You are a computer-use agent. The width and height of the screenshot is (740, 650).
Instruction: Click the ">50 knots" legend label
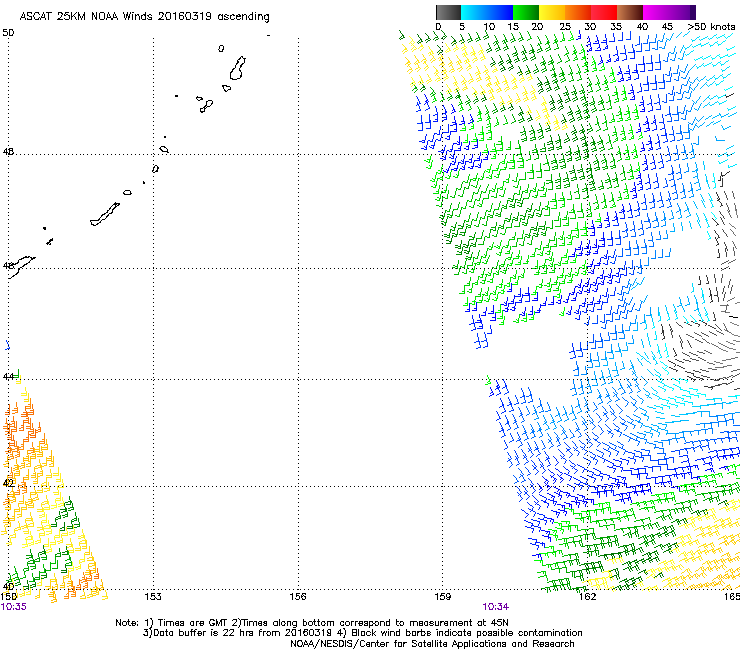(x=711, y=27)
